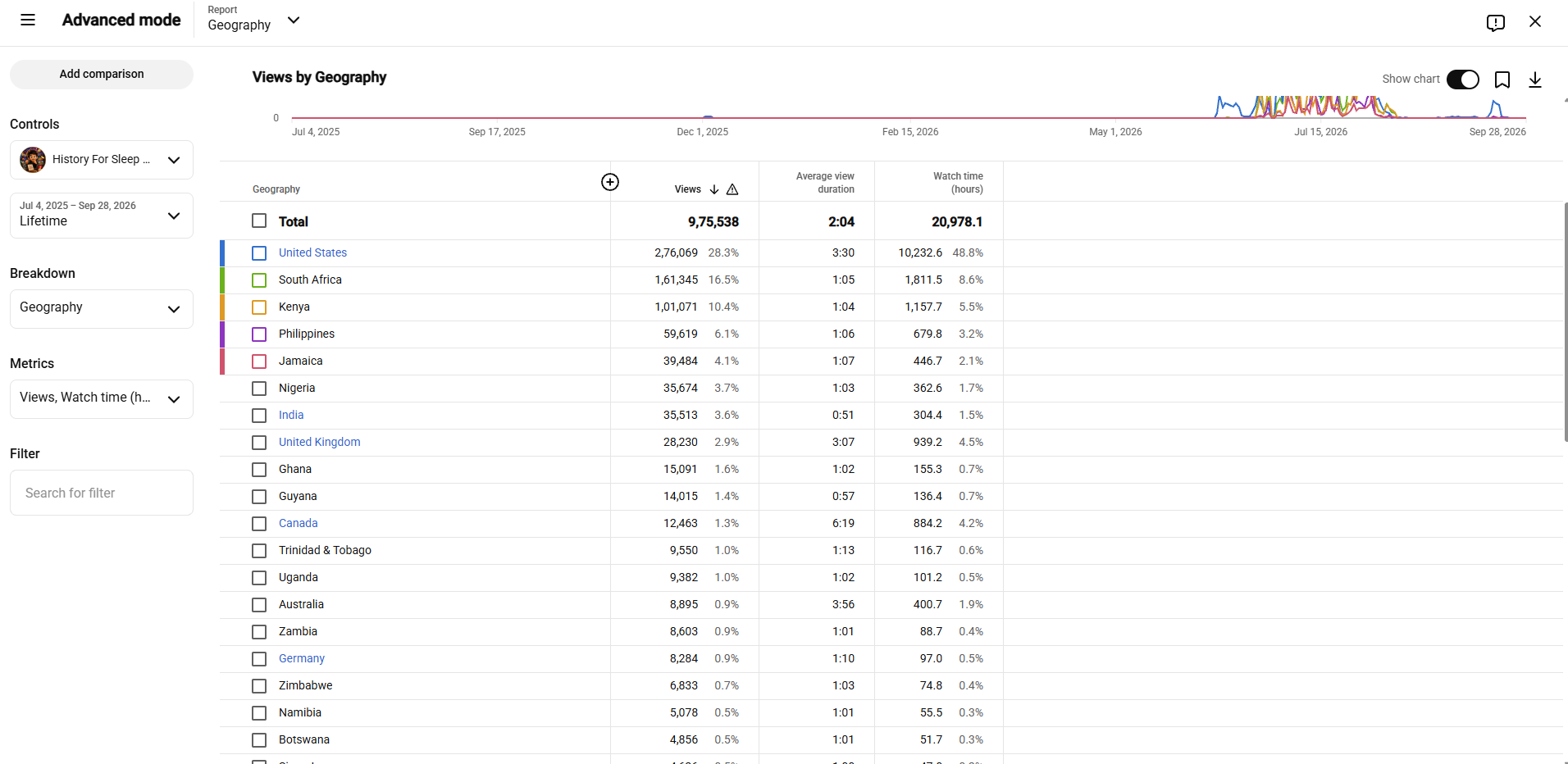Open the Breakdown Geography dropdown

[102, 309]
